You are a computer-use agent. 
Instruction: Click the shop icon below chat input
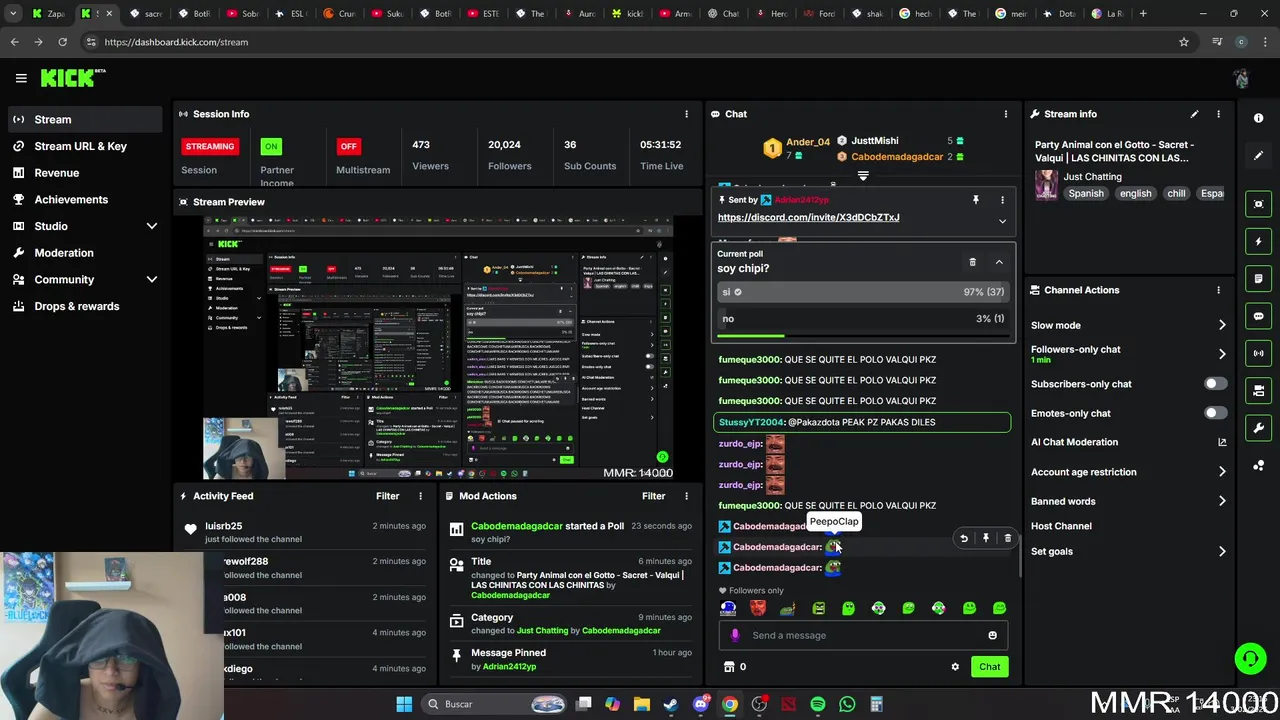729,667
